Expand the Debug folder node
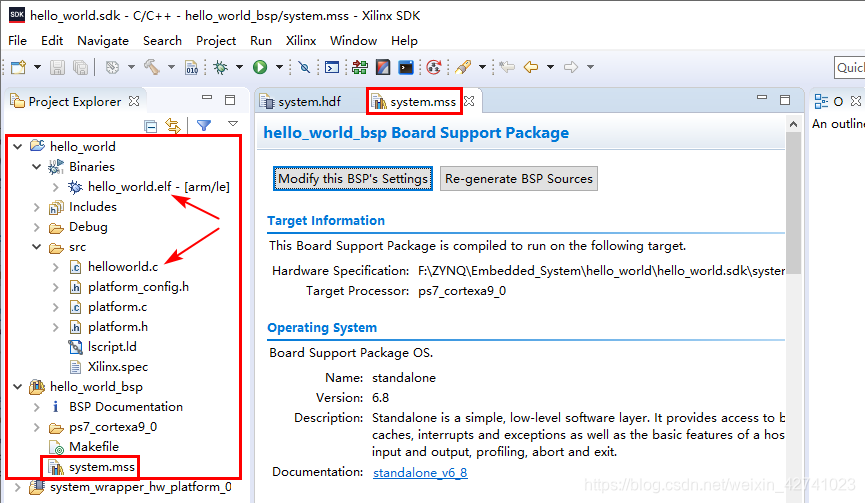The image size is (865, 503). pyautogui.click(x=36, y=227)
